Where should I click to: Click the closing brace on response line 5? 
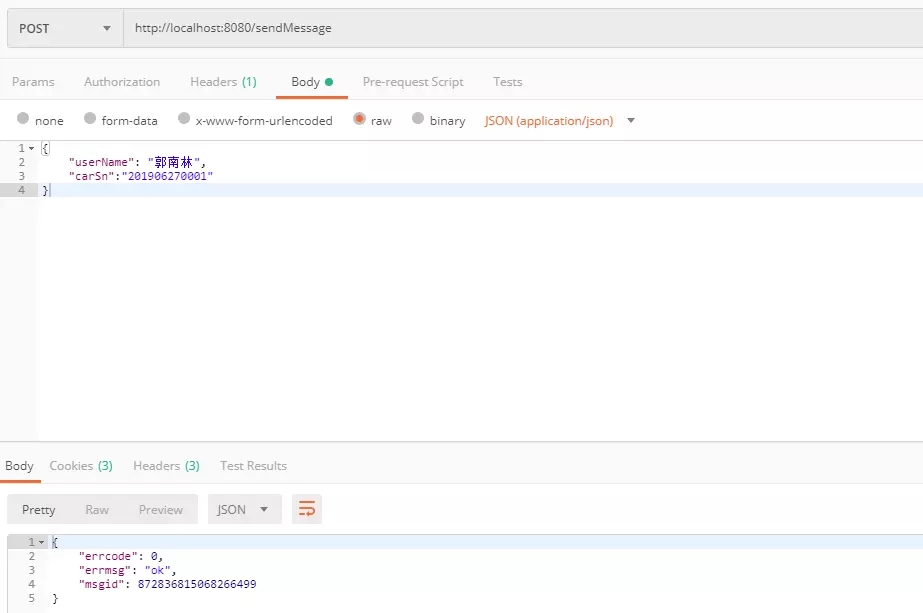55,598
